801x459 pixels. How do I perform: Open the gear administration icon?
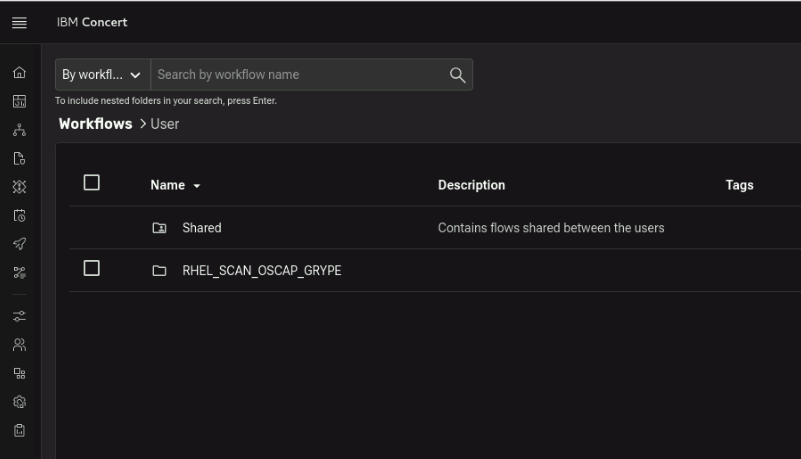pos(18,401)
